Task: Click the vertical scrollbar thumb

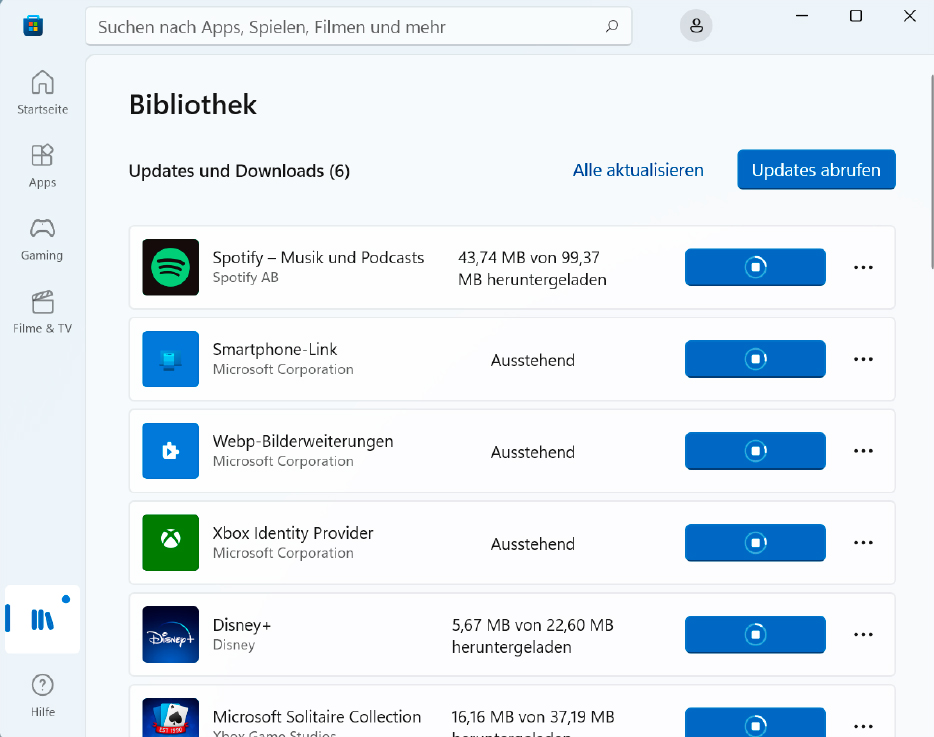Action: [932, 172]
